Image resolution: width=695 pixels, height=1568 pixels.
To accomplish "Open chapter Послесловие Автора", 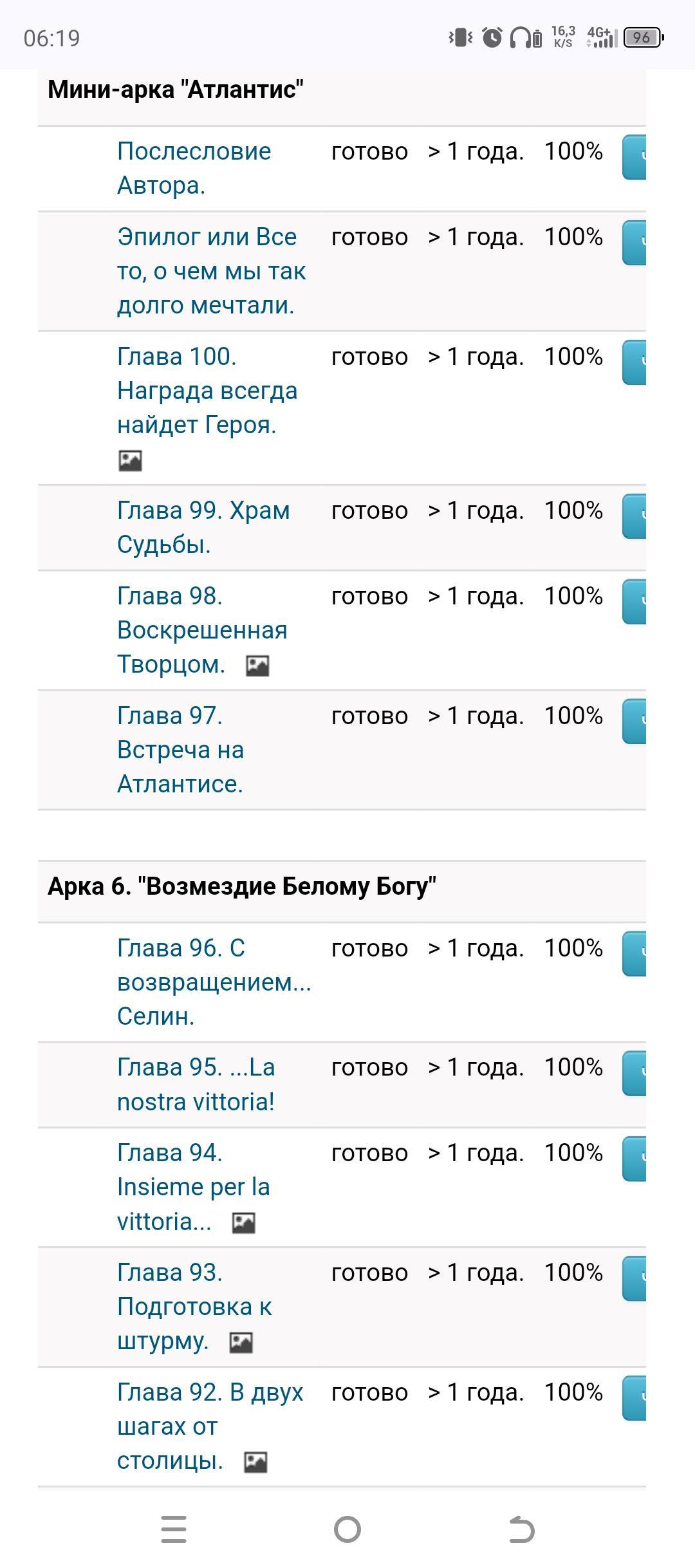I will click(x=194, y=168).
